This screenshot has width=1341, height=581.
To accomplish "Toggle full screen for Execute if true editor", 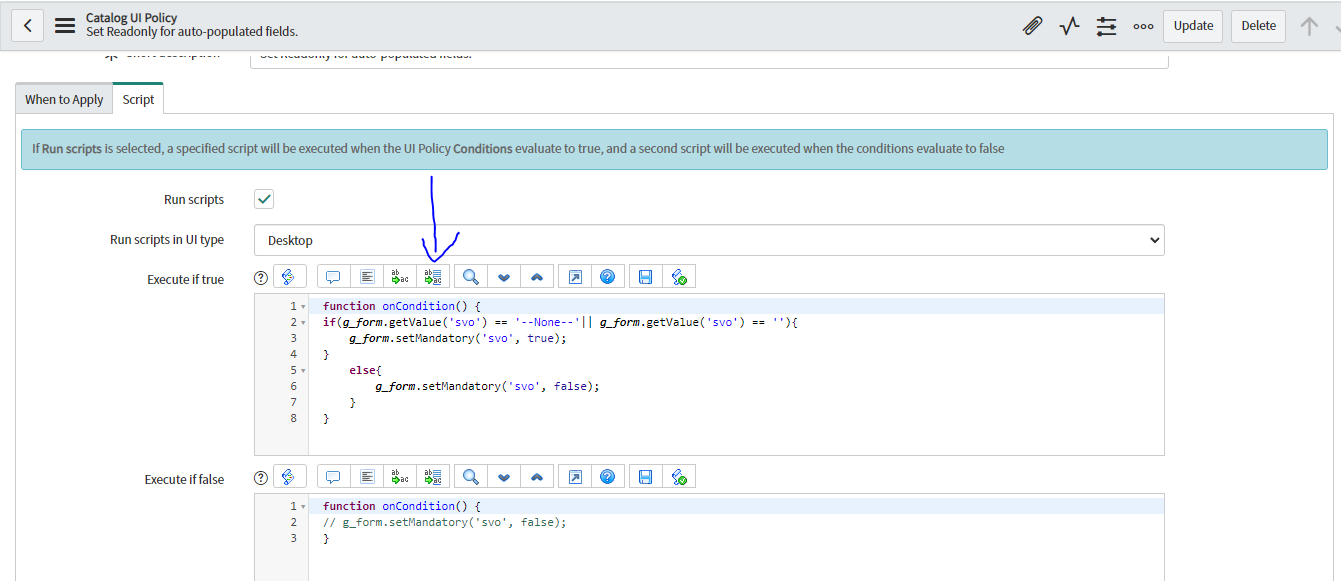I will 575,277.
